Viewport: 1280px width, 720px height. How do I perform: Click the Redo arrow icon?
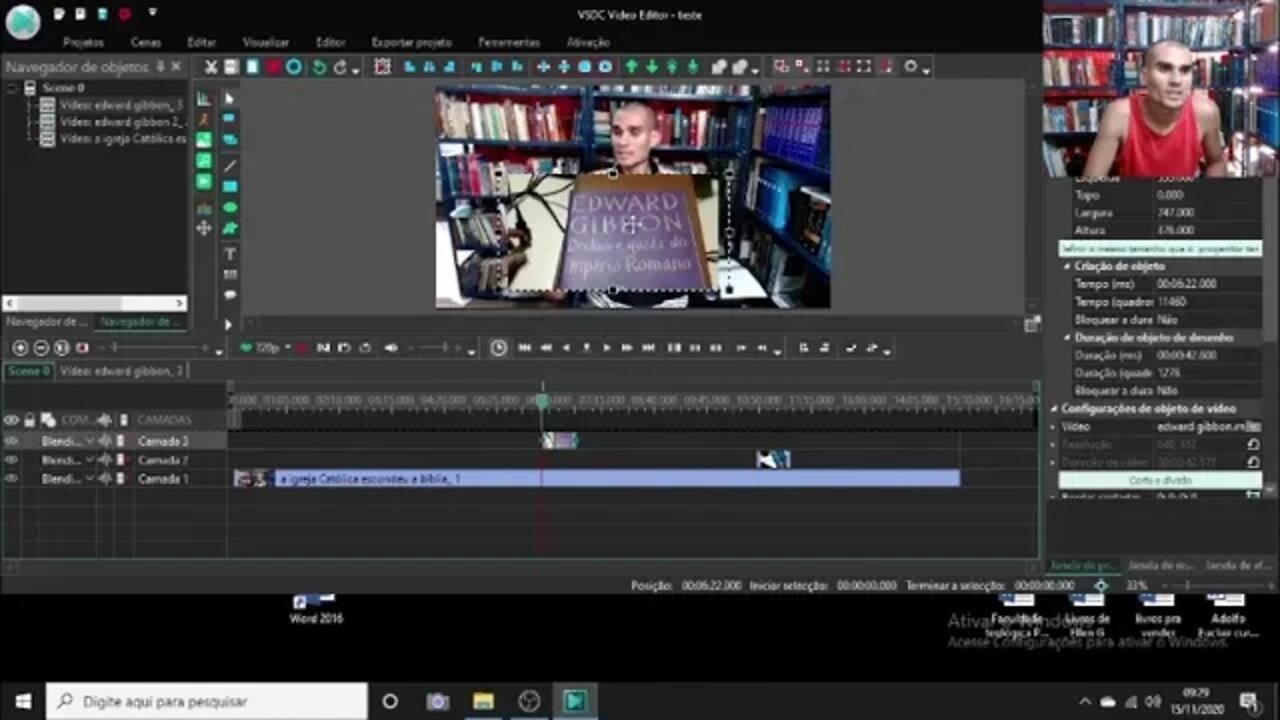point(340,67)
